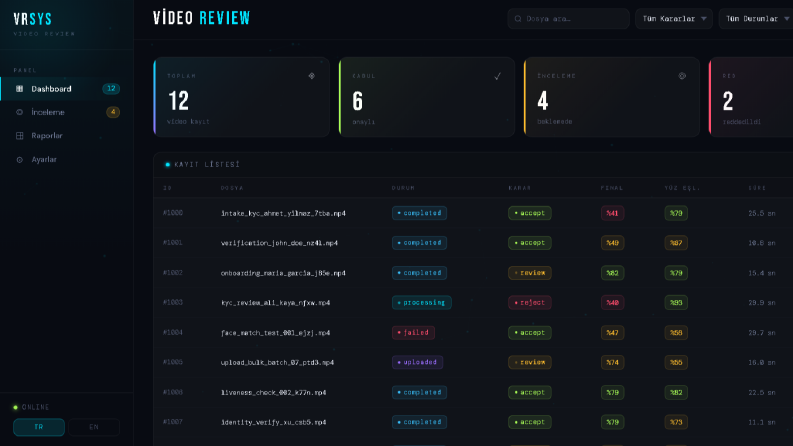Open file intake_kyc_ahmet_yilmaz_7tba.mp4
Screen dimensions: 793x446
point(283,213)
